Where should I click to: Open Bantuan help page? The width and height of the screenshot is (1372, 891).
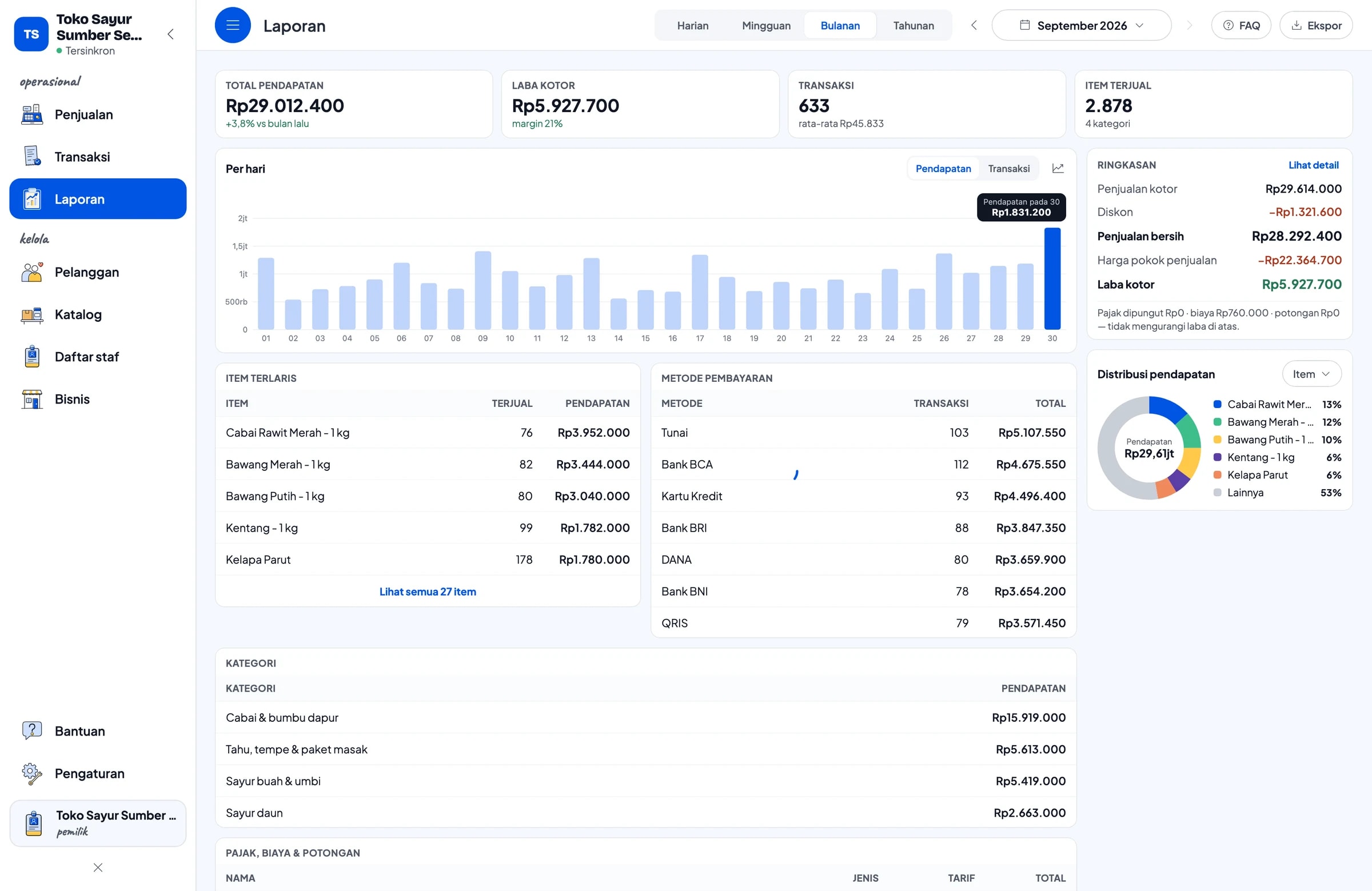click(x=98, y=731)
